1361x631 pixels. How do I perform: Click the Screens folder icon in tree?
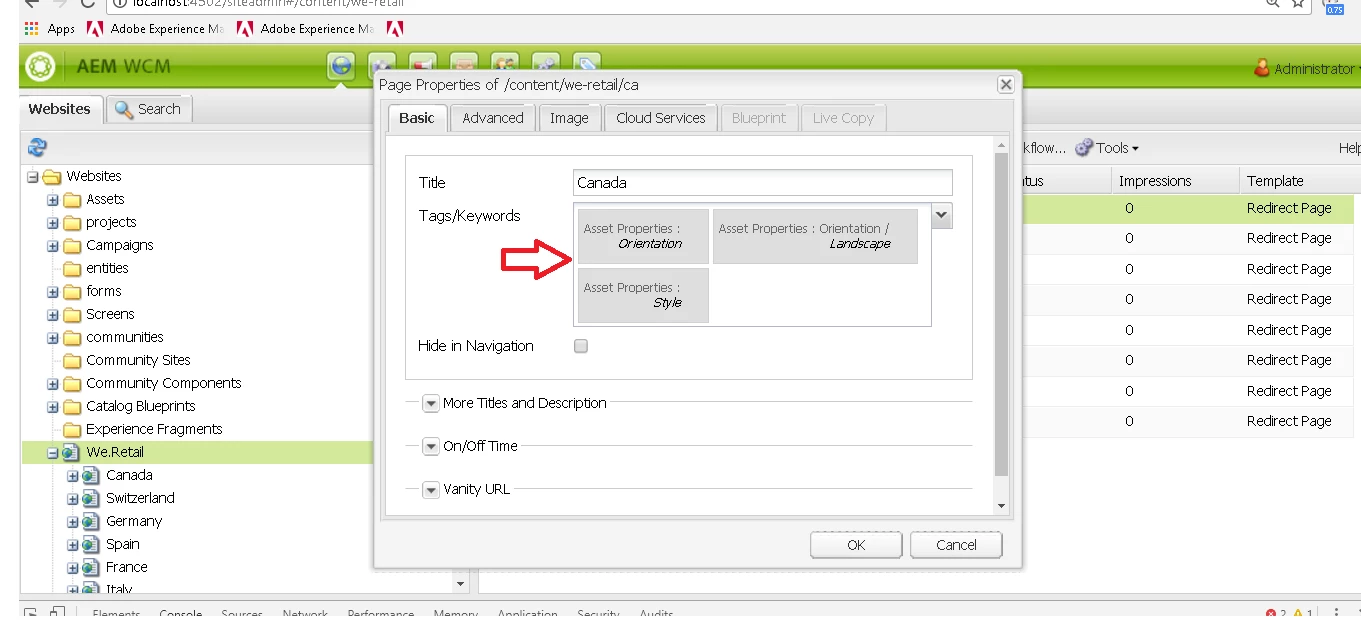[x=72, y=315]
